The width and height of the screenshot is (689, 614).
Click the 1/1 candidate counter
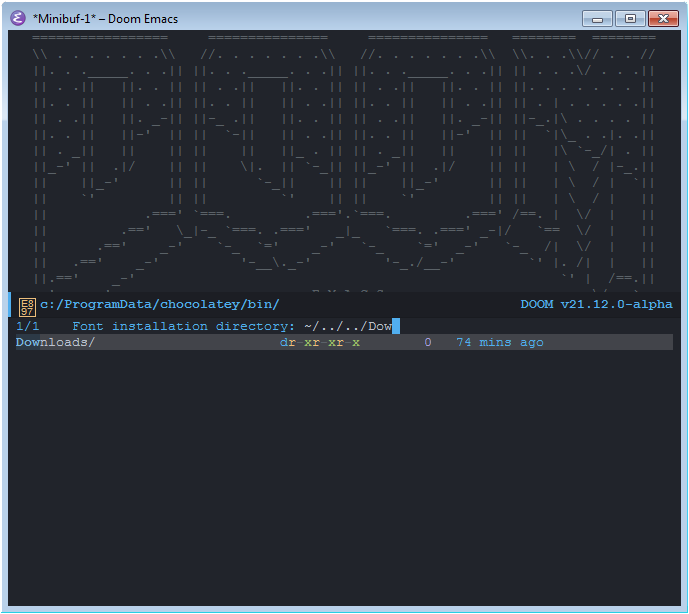(28, 327)
